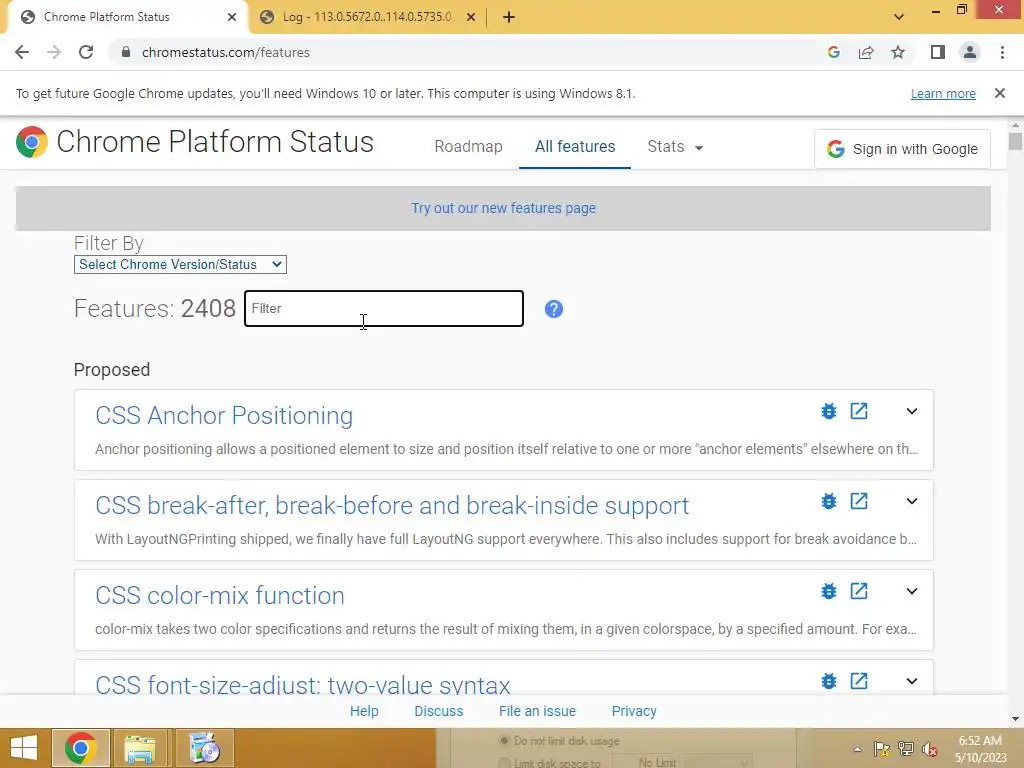Click the page vertical scrollbar thumb
Image resolution: width=1024 pixels, height=768 pixels.
click(x=1015, y=141)
